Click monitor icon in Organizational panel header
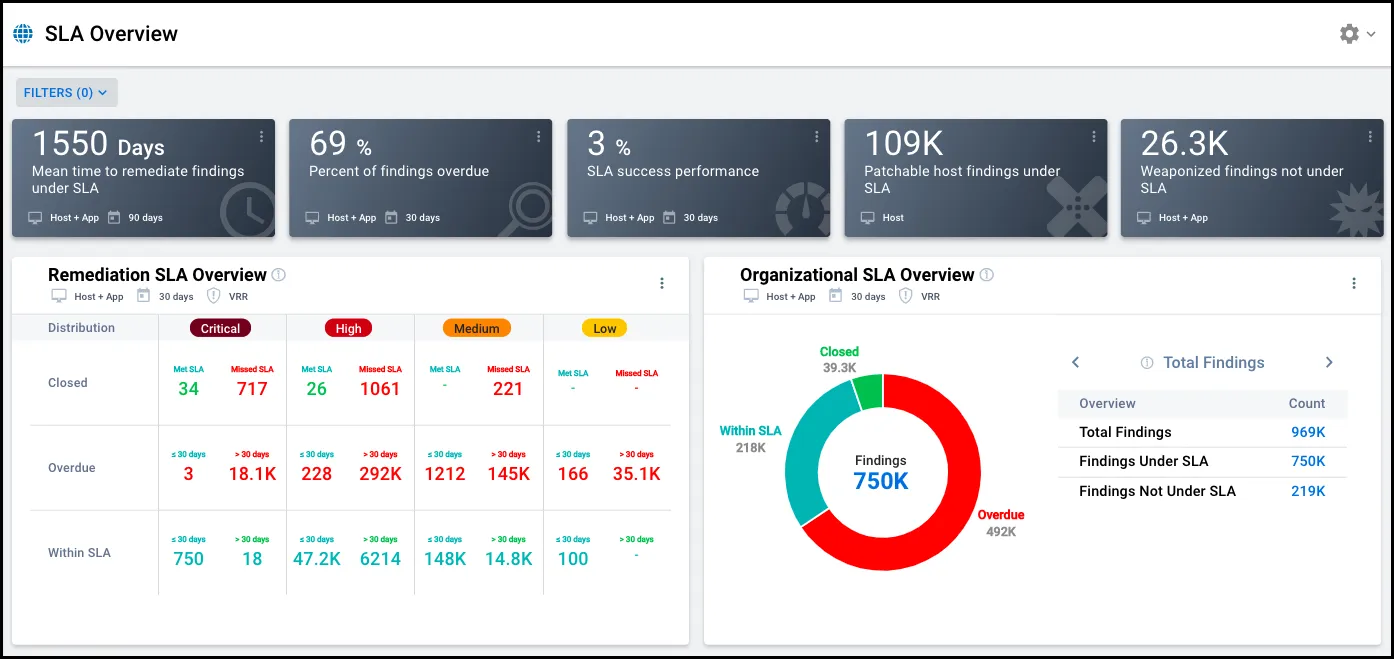 [x=752, y=296]
